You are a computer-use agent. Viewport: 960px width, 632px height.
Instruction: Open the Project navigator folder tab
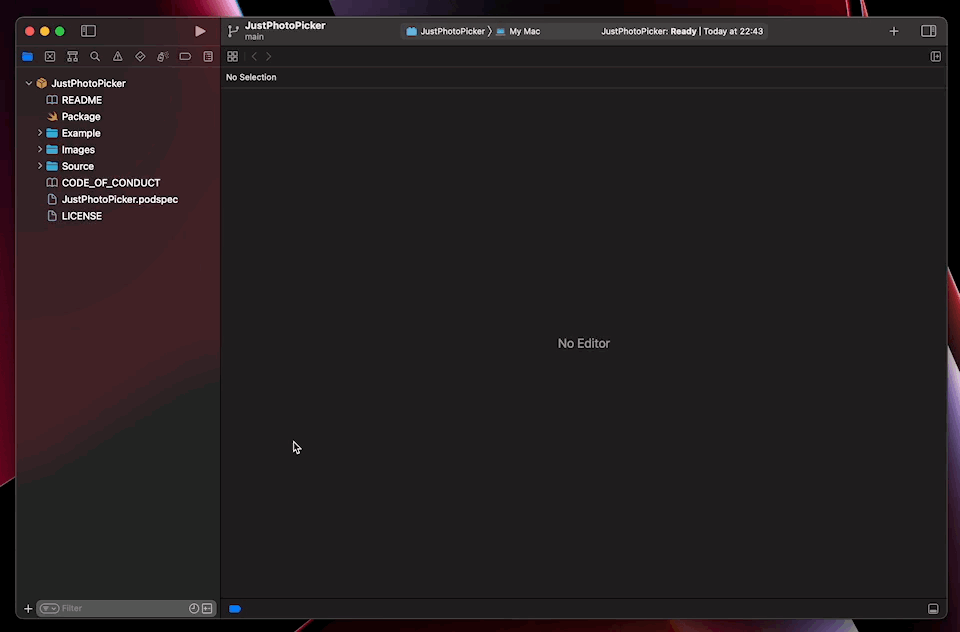[x=28, y=56]
